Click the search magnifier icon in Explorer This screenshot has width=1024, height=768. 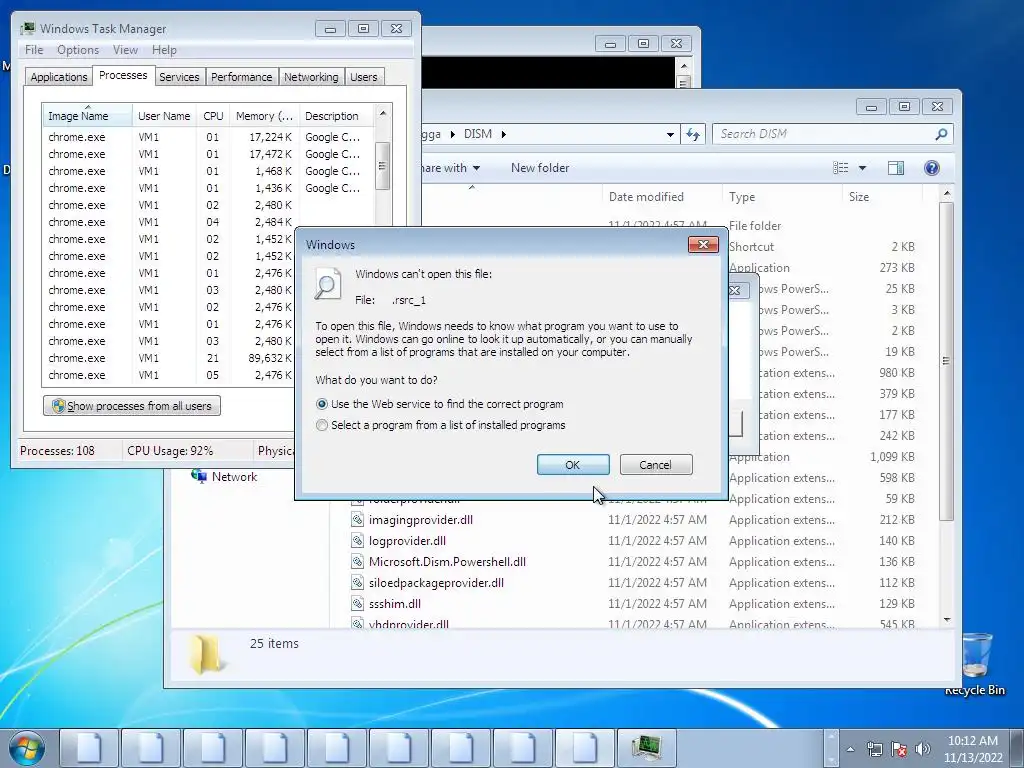coord(941,134)
